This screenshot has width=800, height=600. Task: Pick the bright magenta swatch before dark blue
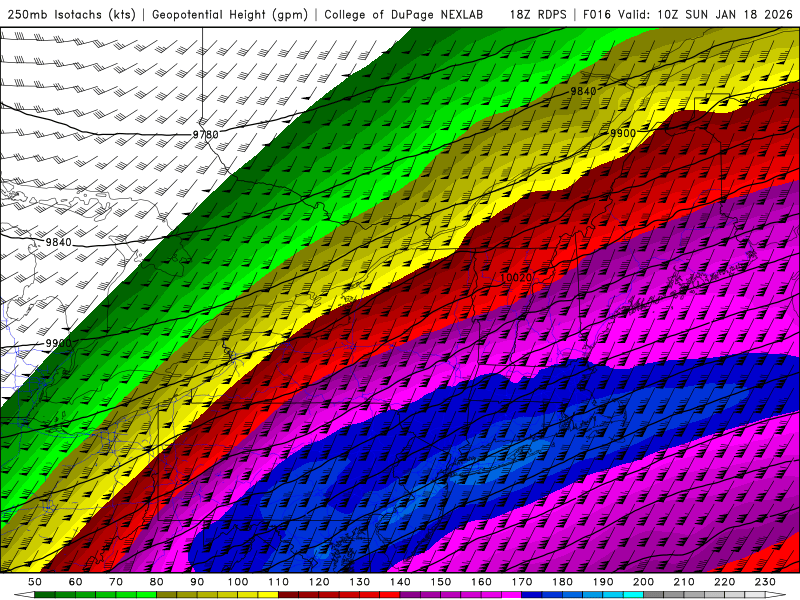[511, 595]
